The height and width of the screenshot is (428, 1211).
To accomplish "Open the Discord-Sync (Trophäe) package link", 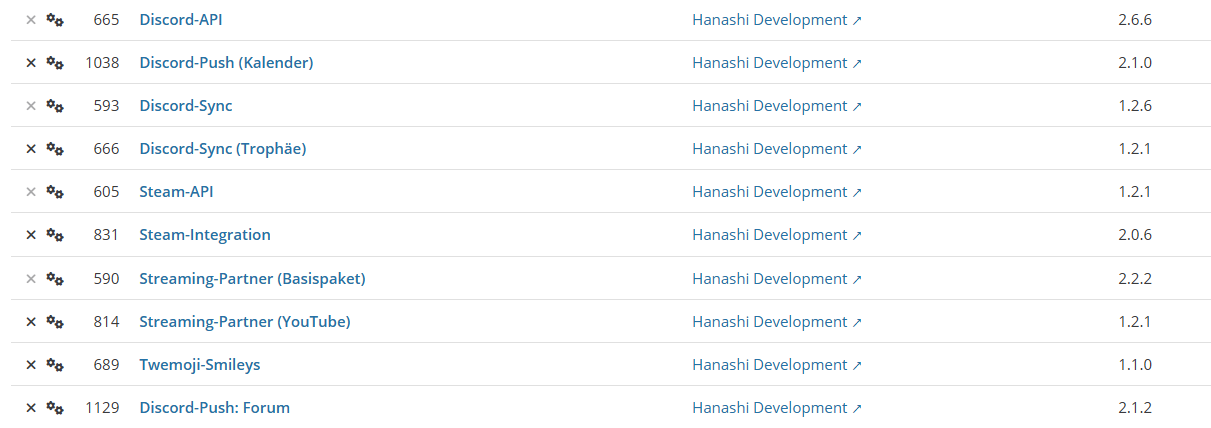I will click(222, 149).
